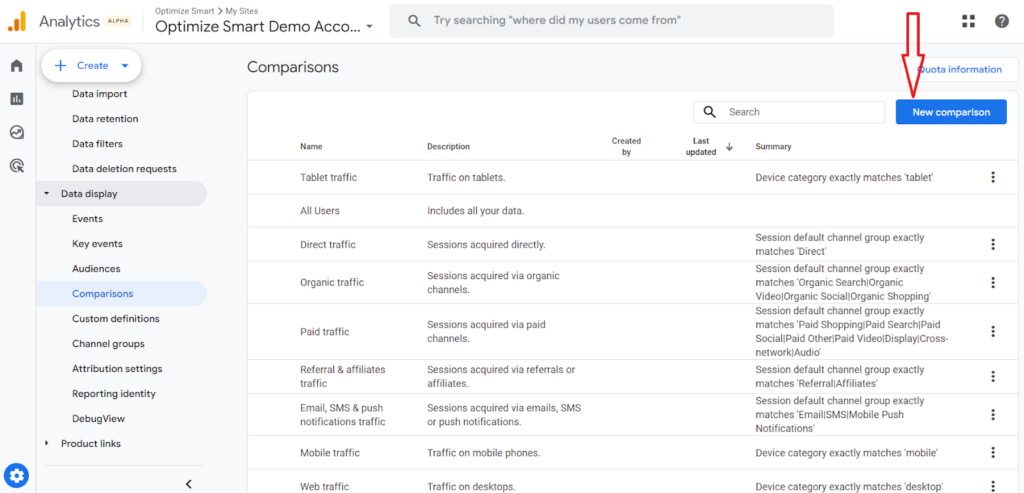Open the Home icon in left rail
The image size is (1024, 493).
[x=17, y=65]
